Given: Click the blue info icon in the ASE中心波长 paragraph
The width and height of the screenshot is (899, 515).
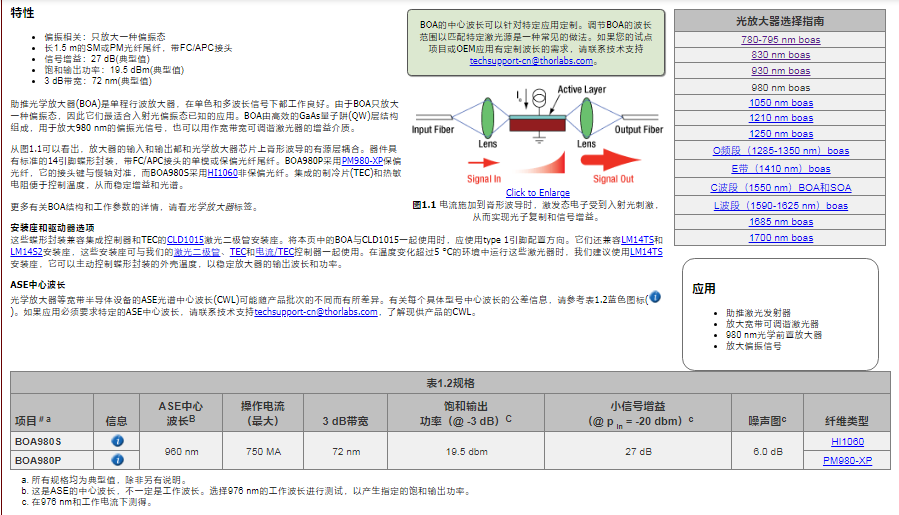Looking at the screenshot, I should point(655,297).
